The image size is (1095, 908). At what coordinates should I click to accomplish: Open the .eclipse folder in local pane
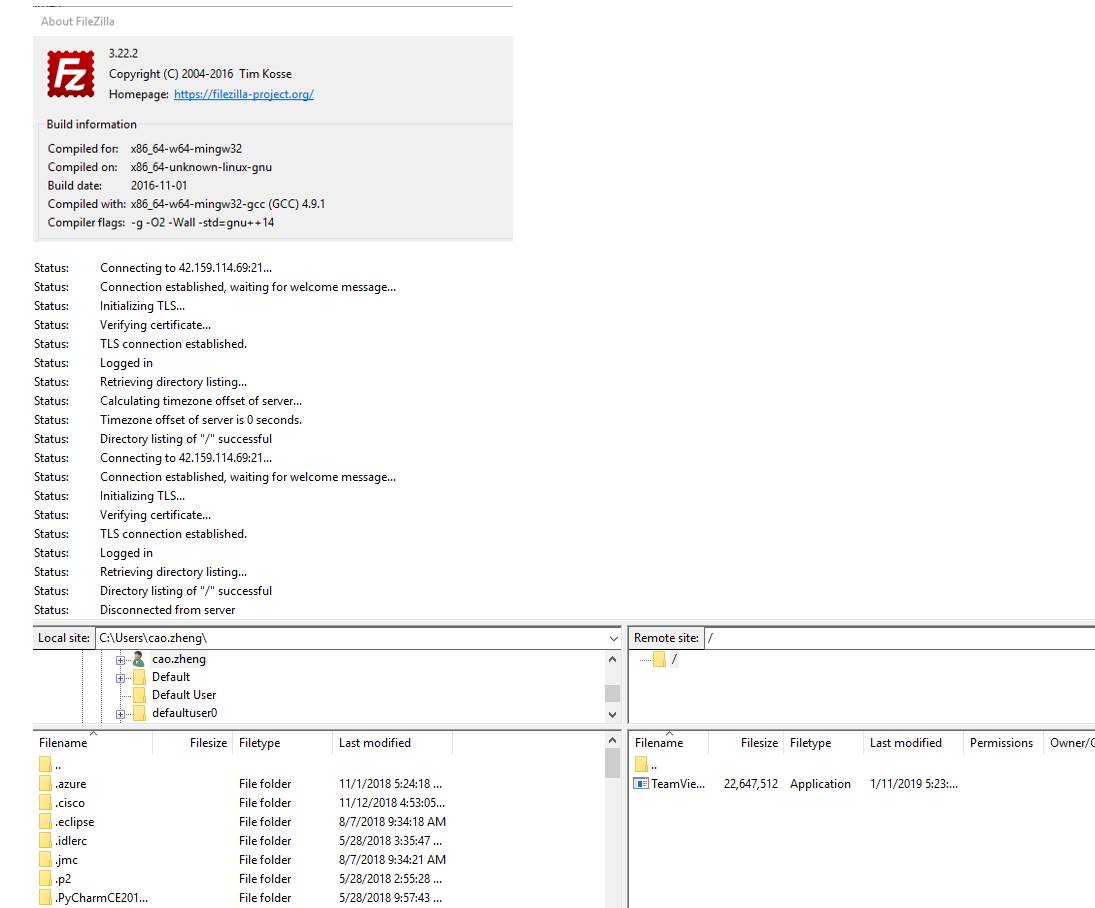pos(74,821)
